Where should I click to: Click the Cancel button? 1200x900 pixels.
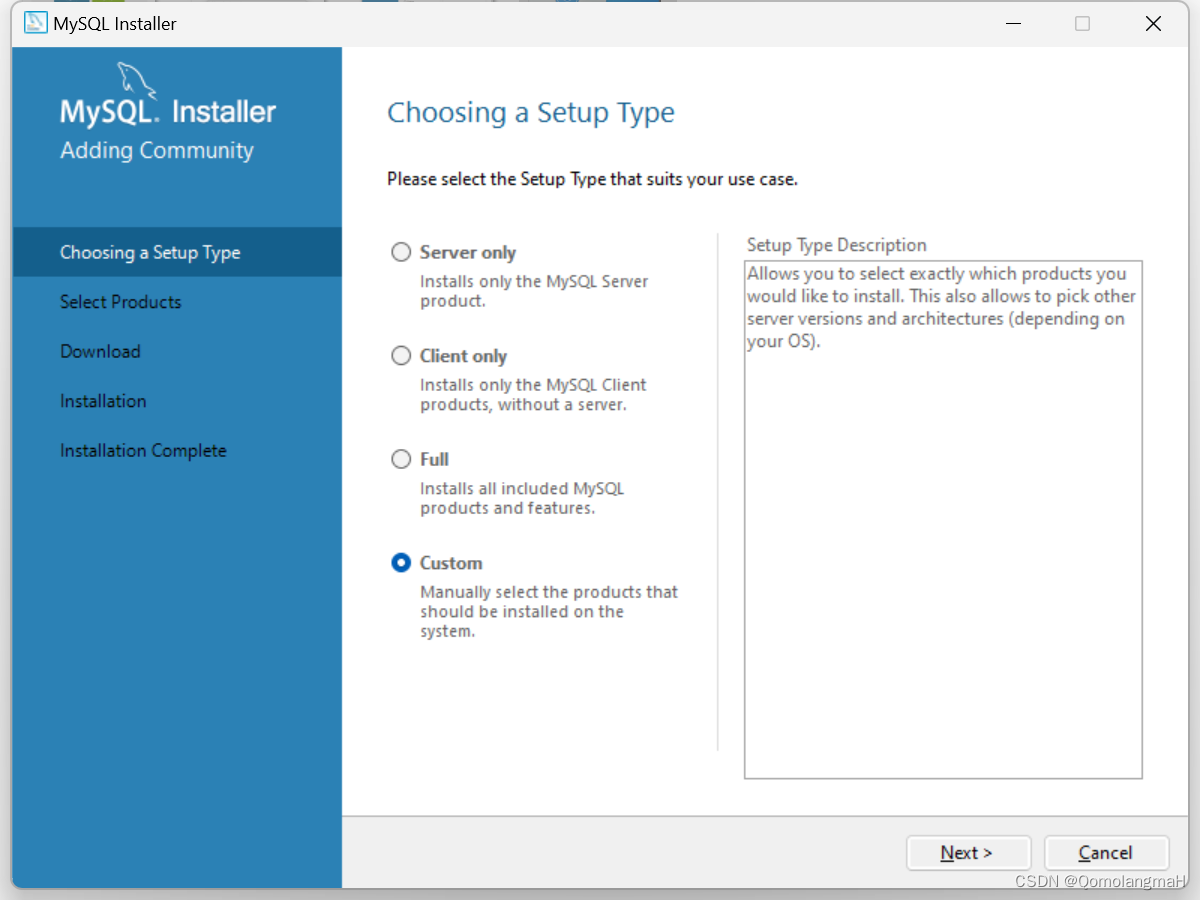[1106, 853]
